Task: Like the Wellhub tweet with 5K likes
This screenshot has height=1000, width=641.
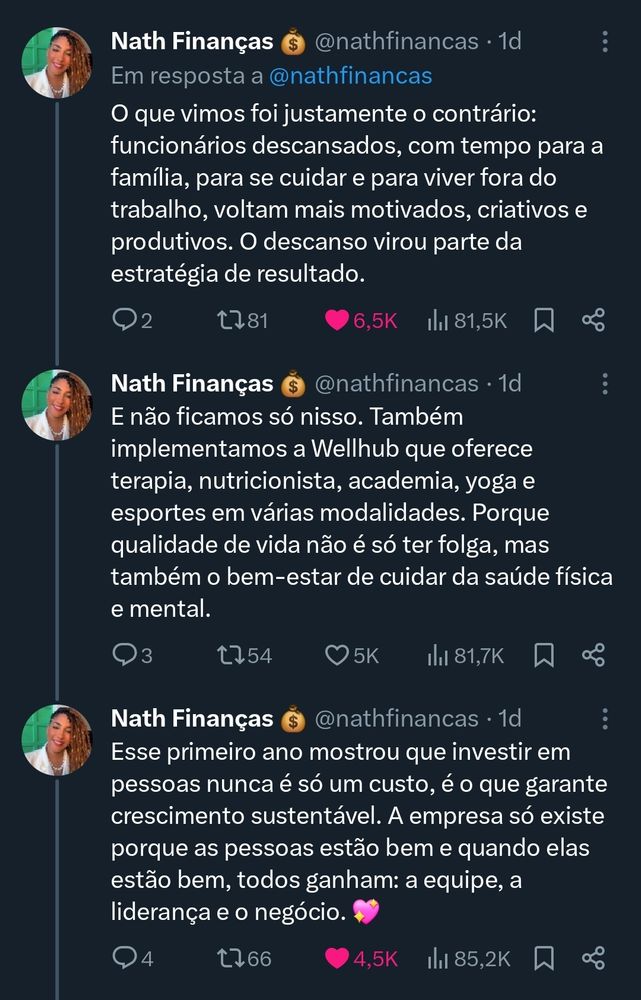Action: (x=337, y=655)
